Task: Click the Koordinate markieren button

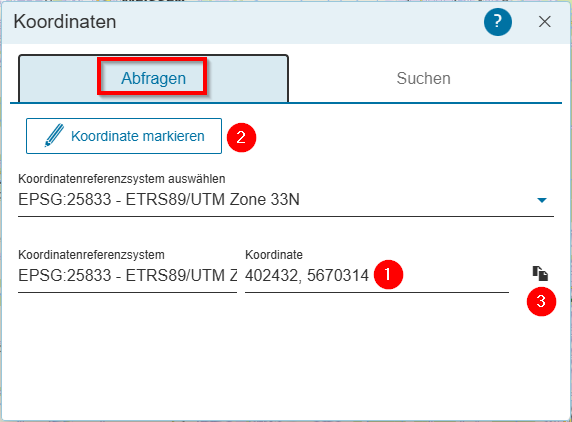Action: 124,136
